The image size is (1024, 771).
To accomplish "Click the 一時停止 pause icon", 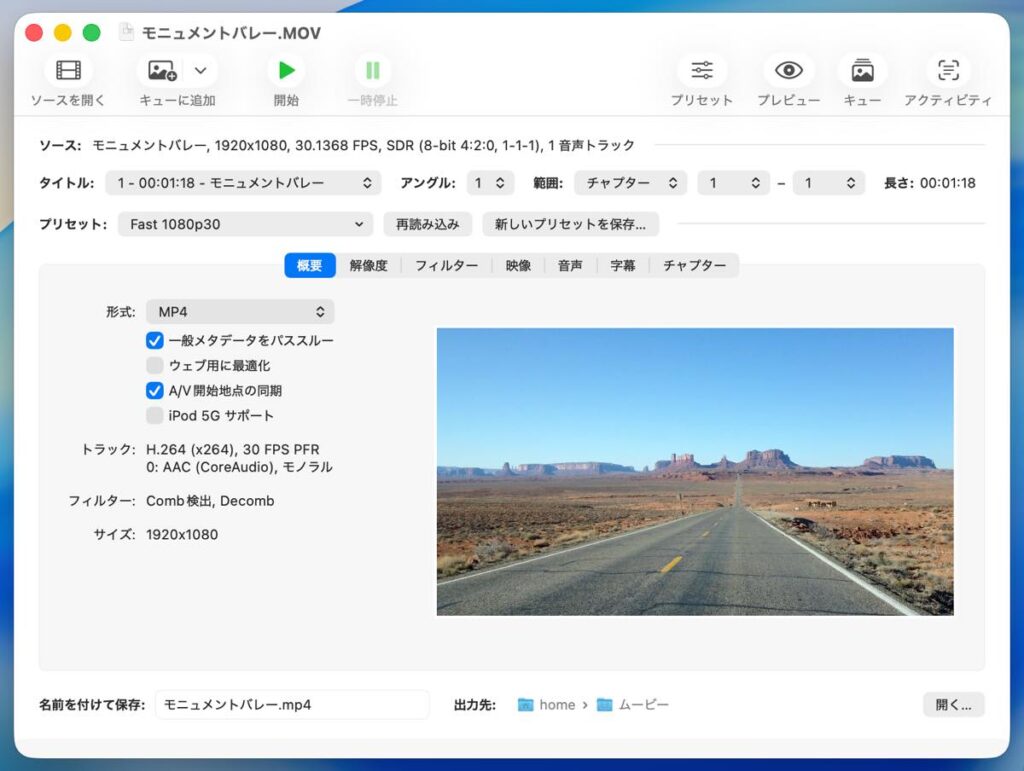I will pyautogui.click(x=372, y=70).
